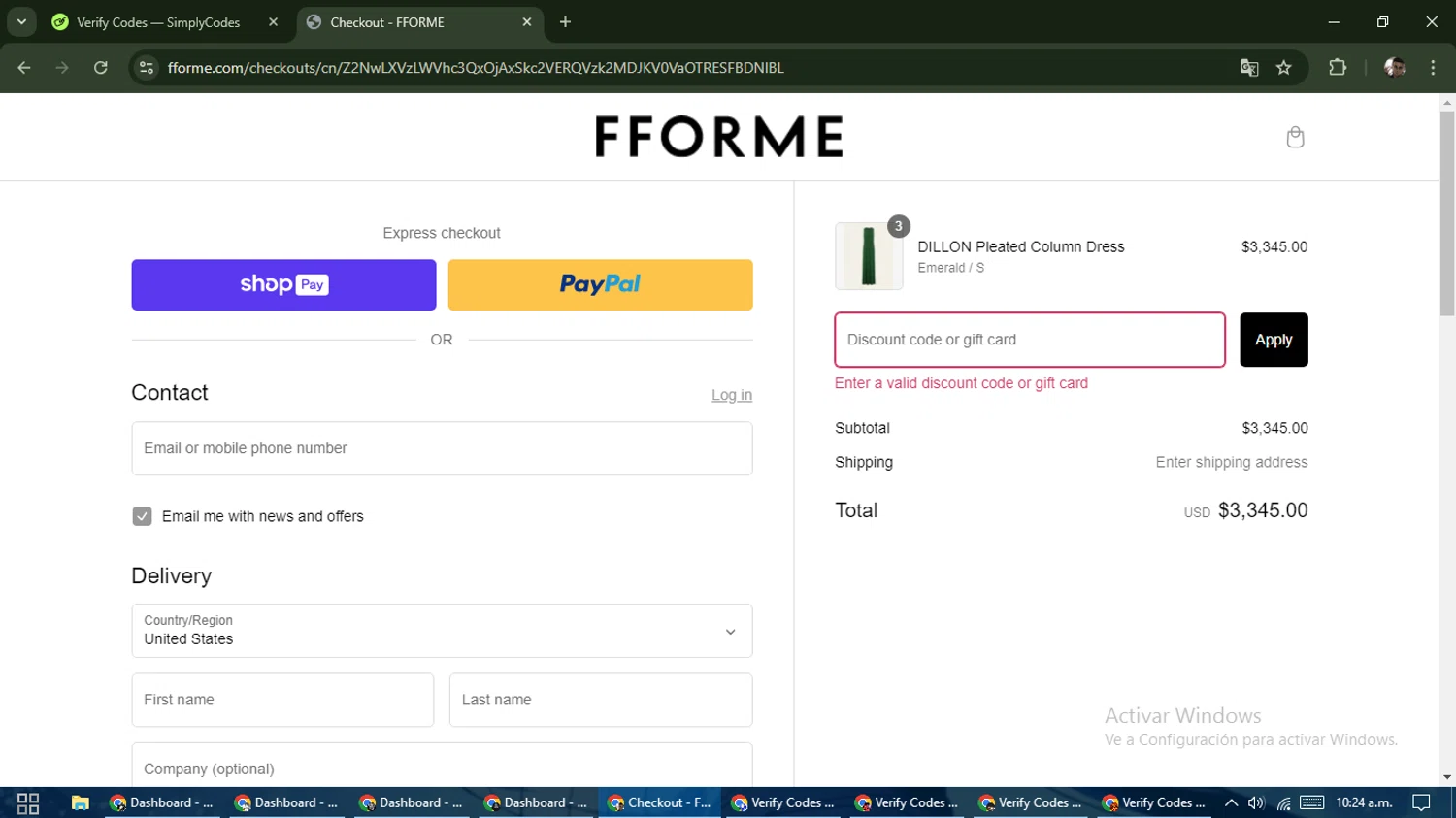Switch to Checkout - F... taskbar window
Screen dimensions: 1456x818
[660, 802]
